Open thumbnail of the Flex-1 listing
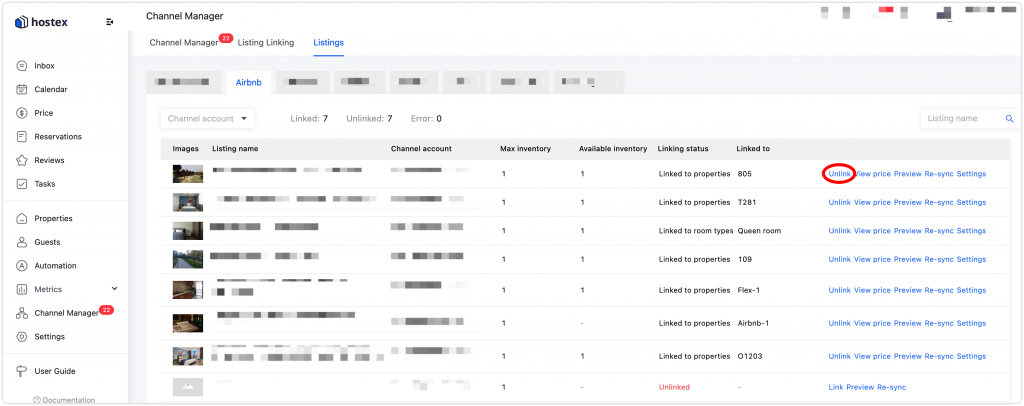This screenshot has width=1024, height=406. click(x=187, y=290)
